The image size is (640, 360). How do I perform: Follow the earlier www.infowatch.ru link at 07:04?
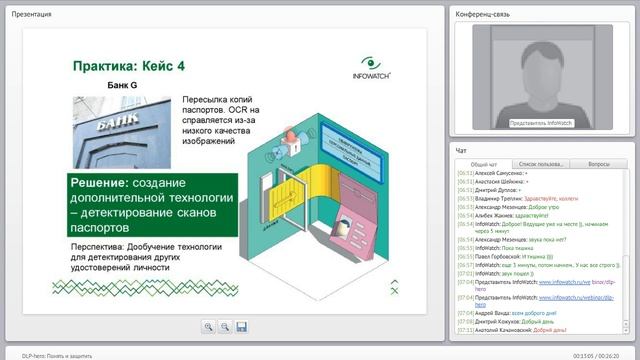(564, 282)
